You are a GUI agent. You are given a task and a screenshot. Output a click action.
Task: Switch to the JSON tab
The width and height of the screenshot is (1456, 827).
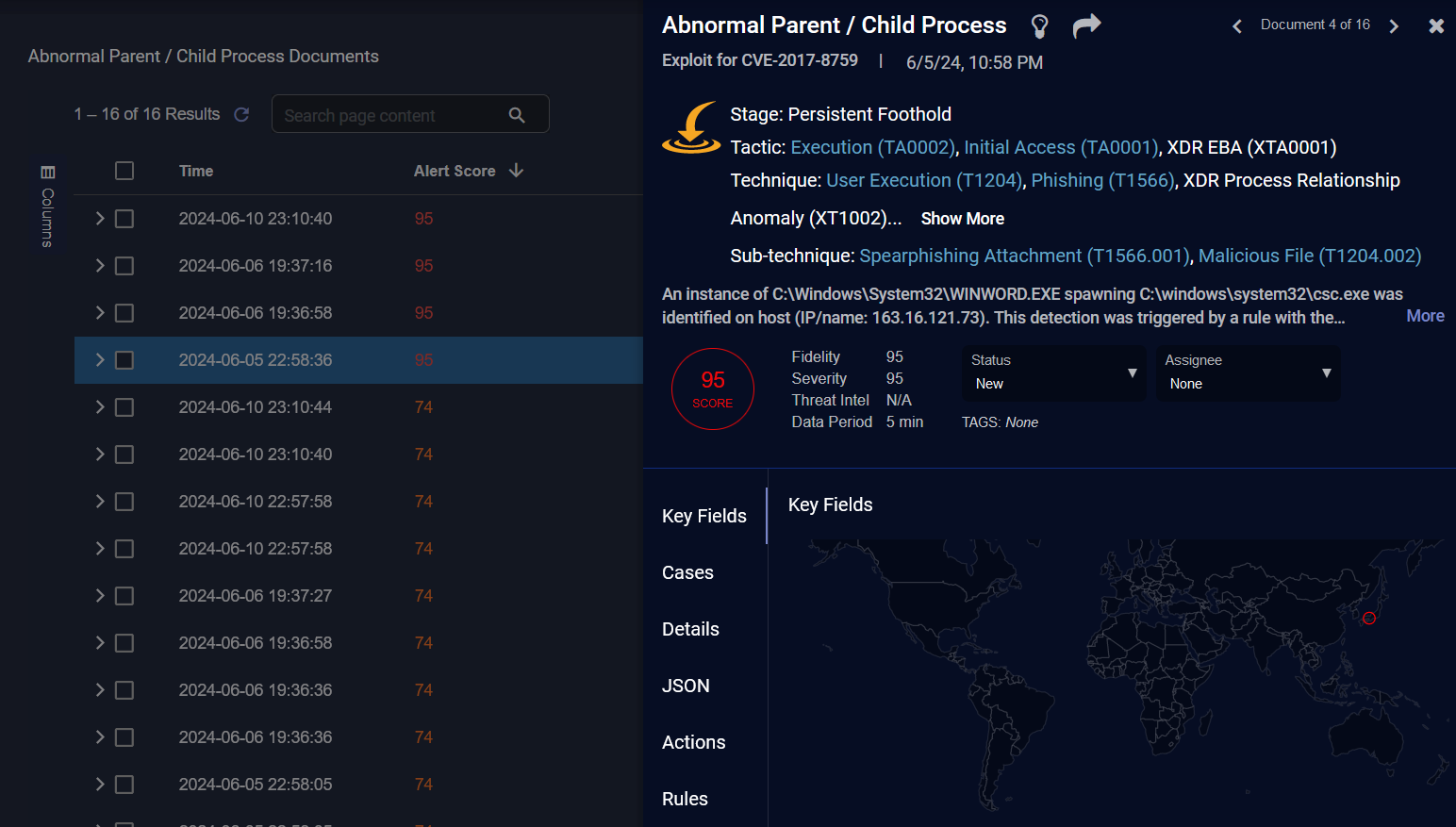click(686, 686)
